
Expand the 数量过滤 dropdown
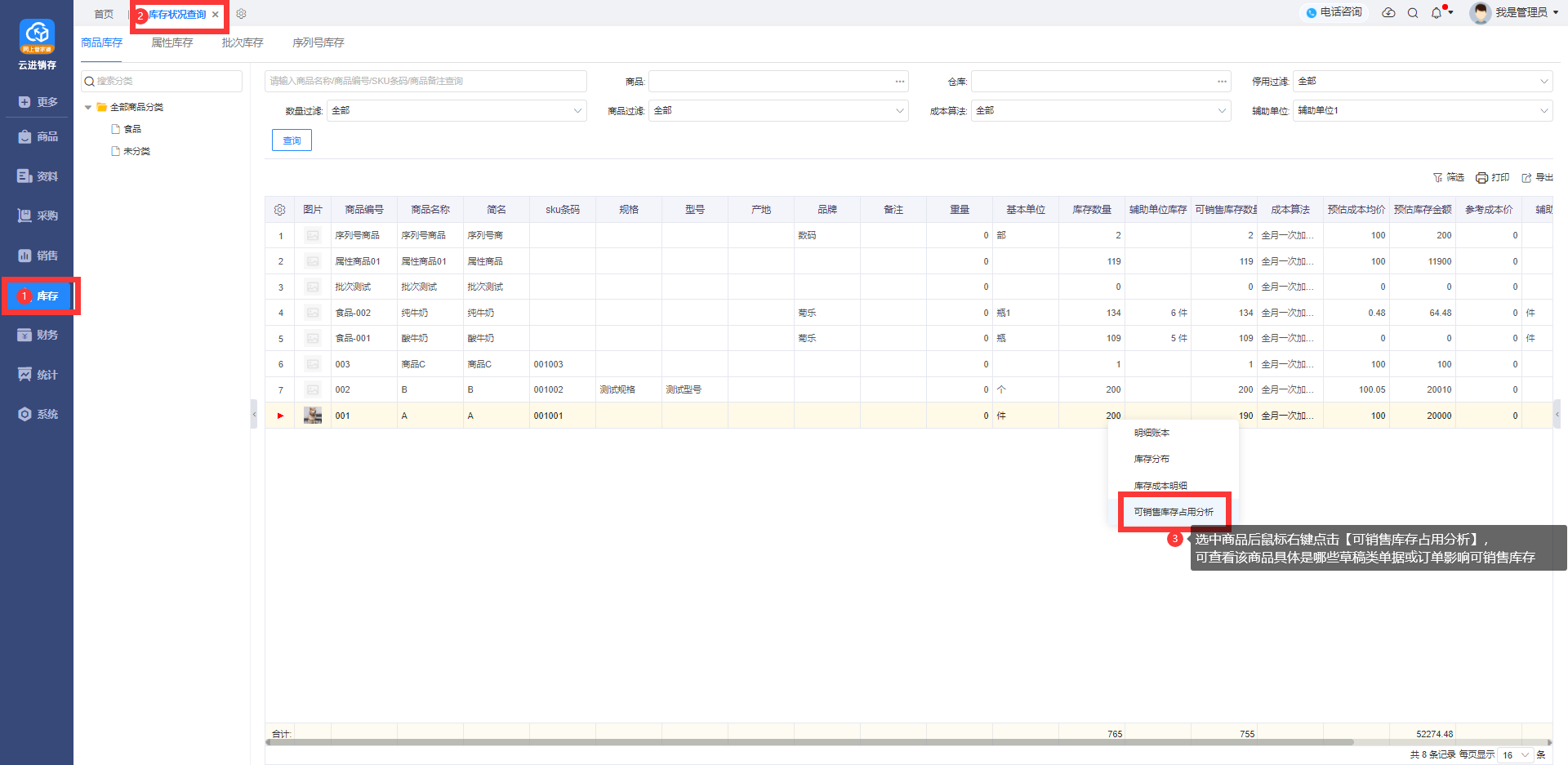tap(456, 111)
